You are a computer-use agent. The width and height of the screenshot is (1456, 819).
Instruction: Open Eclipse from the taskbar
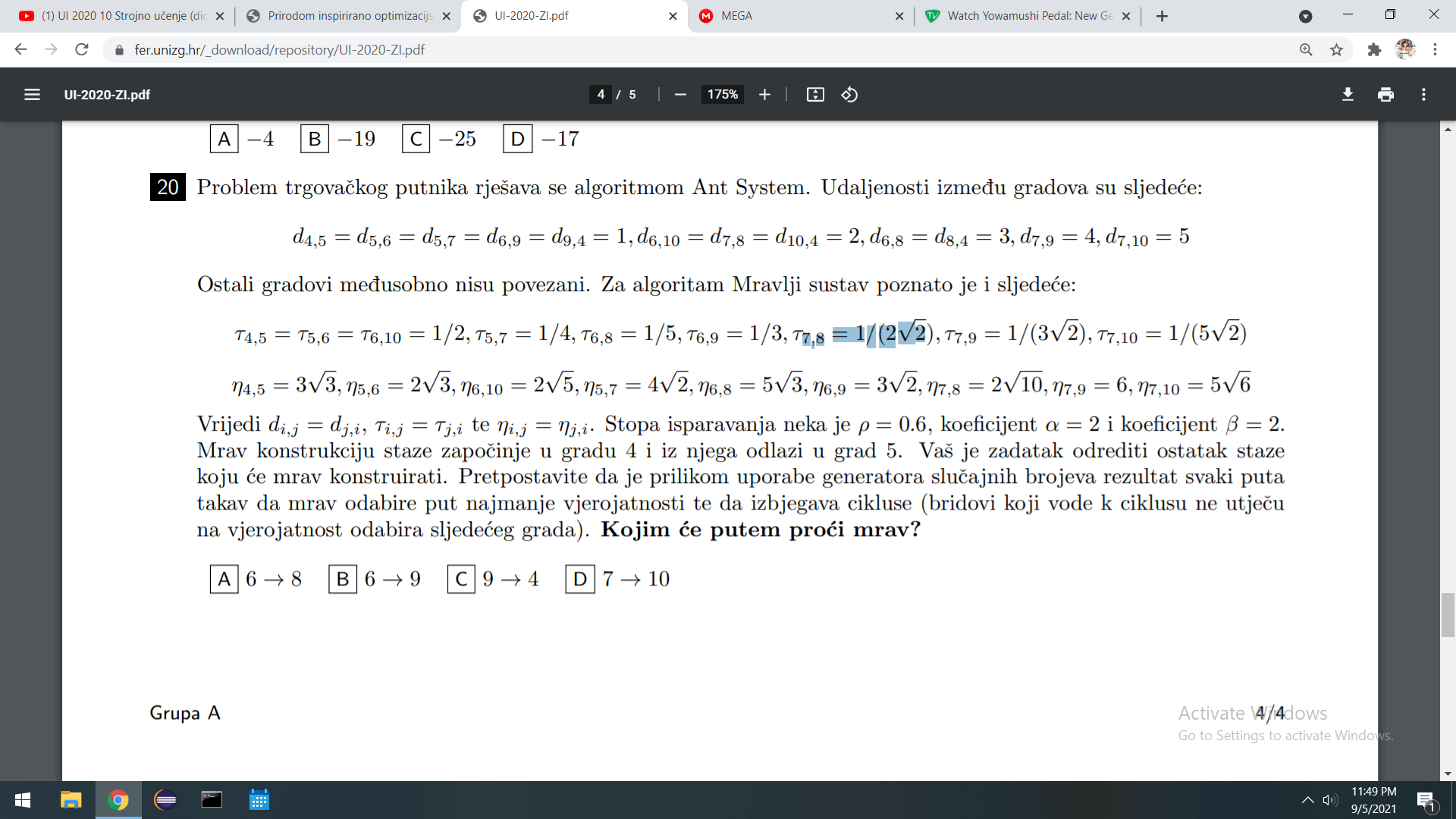[x=165, y=800]
